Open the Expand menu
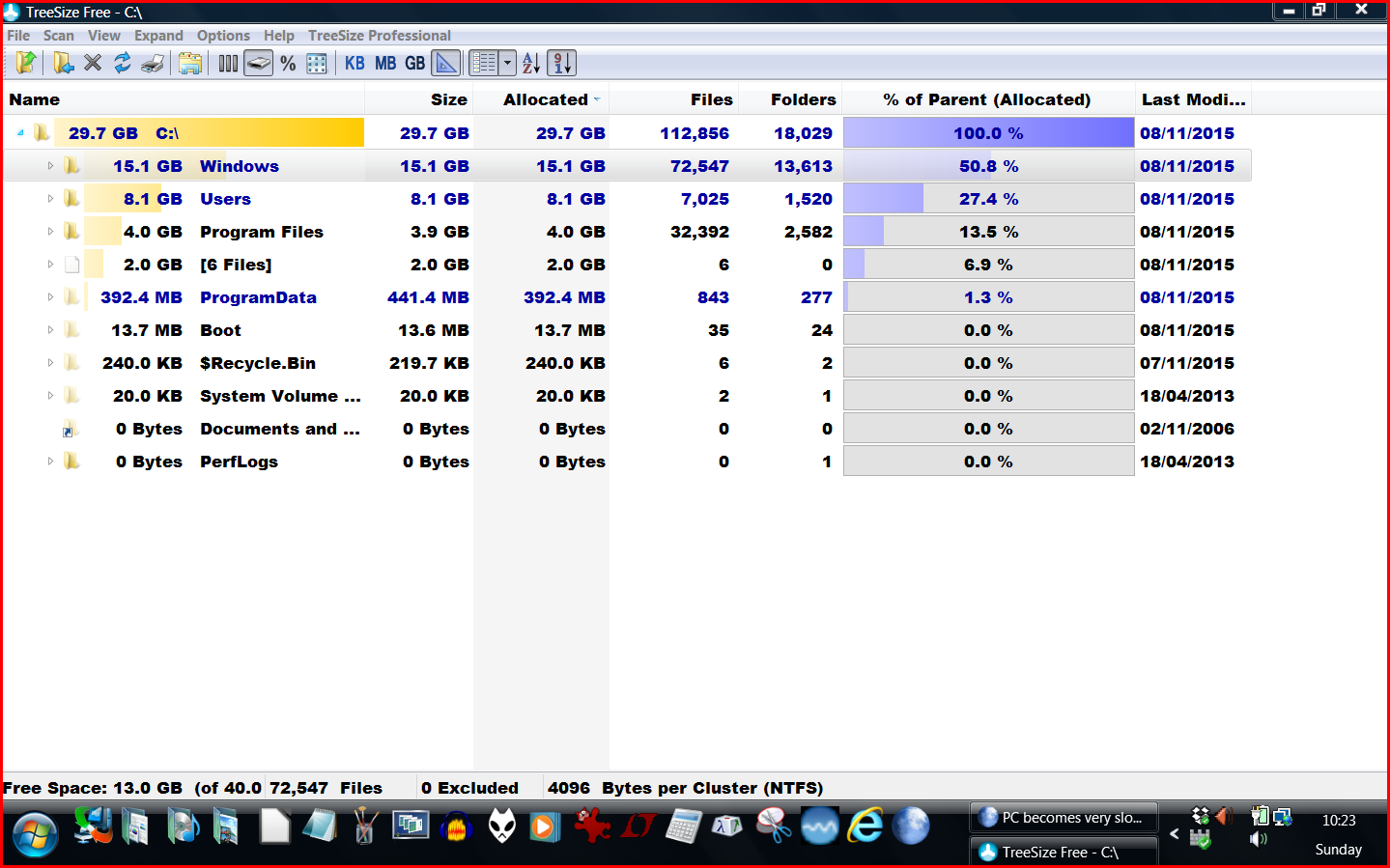 click(x=158, y=36)
